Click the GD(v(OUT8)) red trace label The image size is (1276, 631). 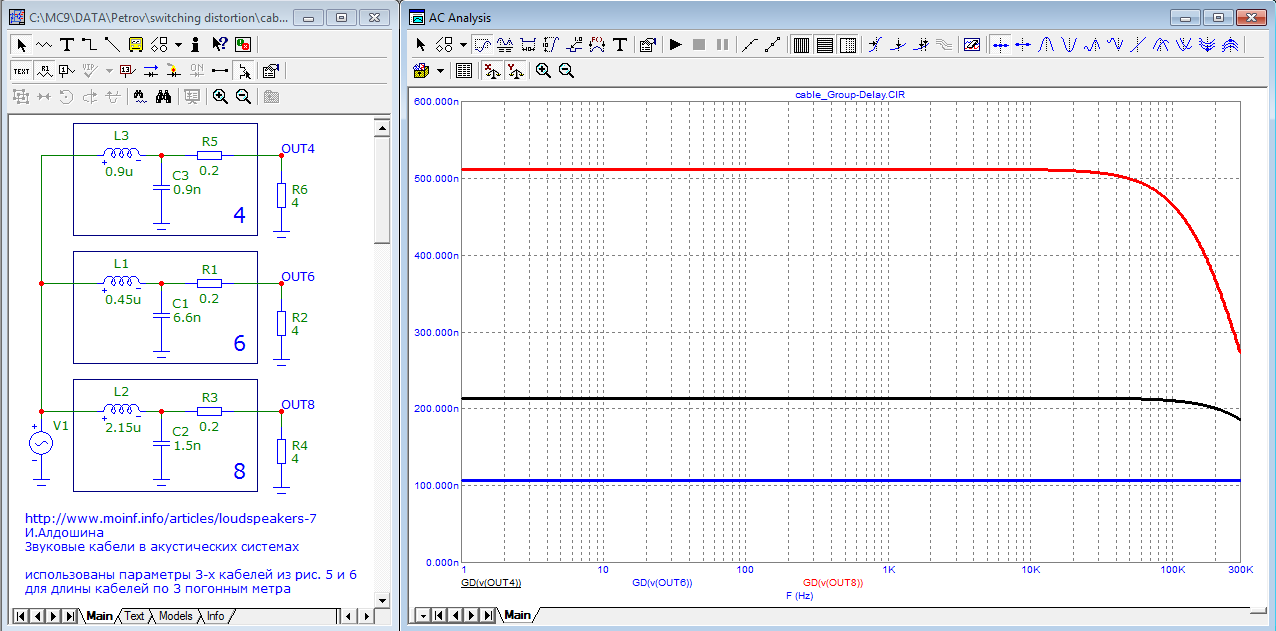[x=833, y=582]
